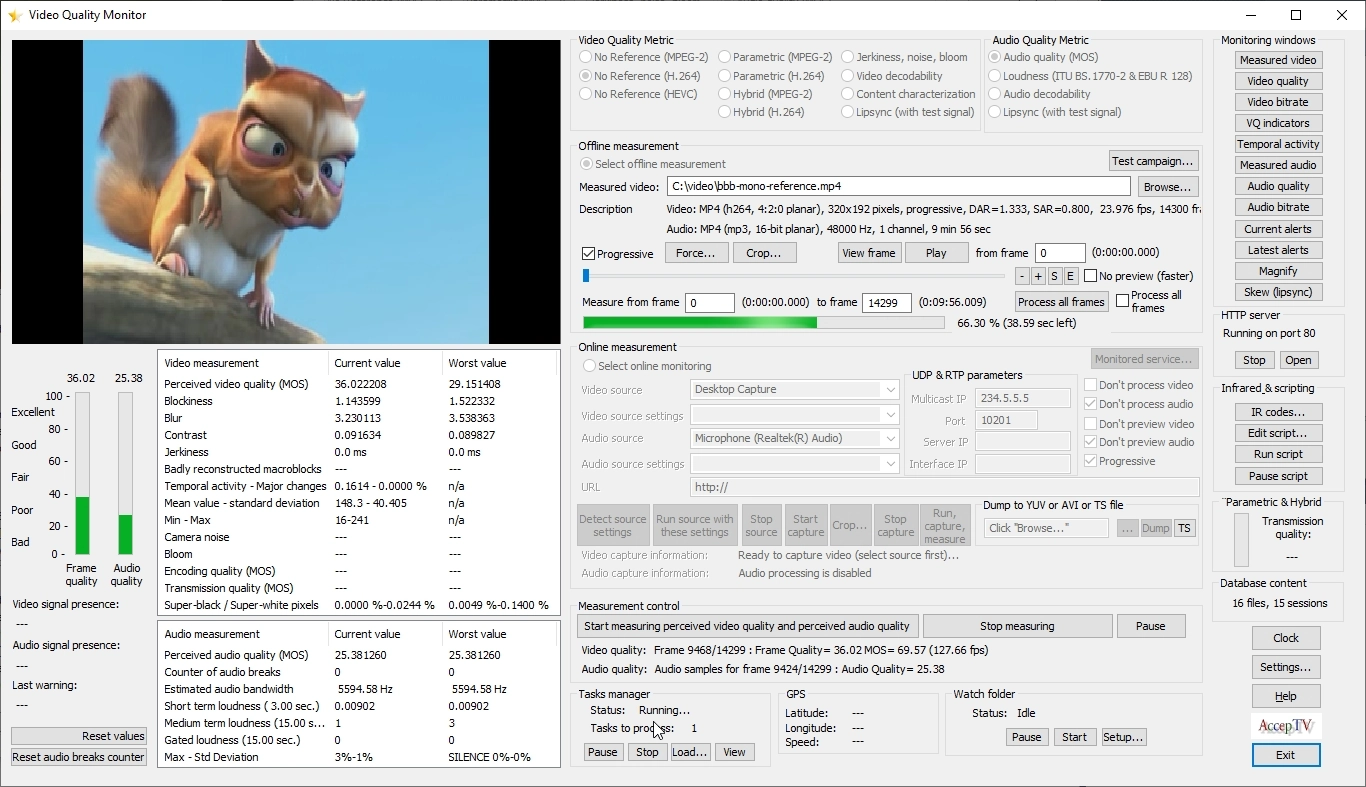Screen dimensions: 1366x787
Task: Select the offline measurement radio option
Action: tap(586, 164)
